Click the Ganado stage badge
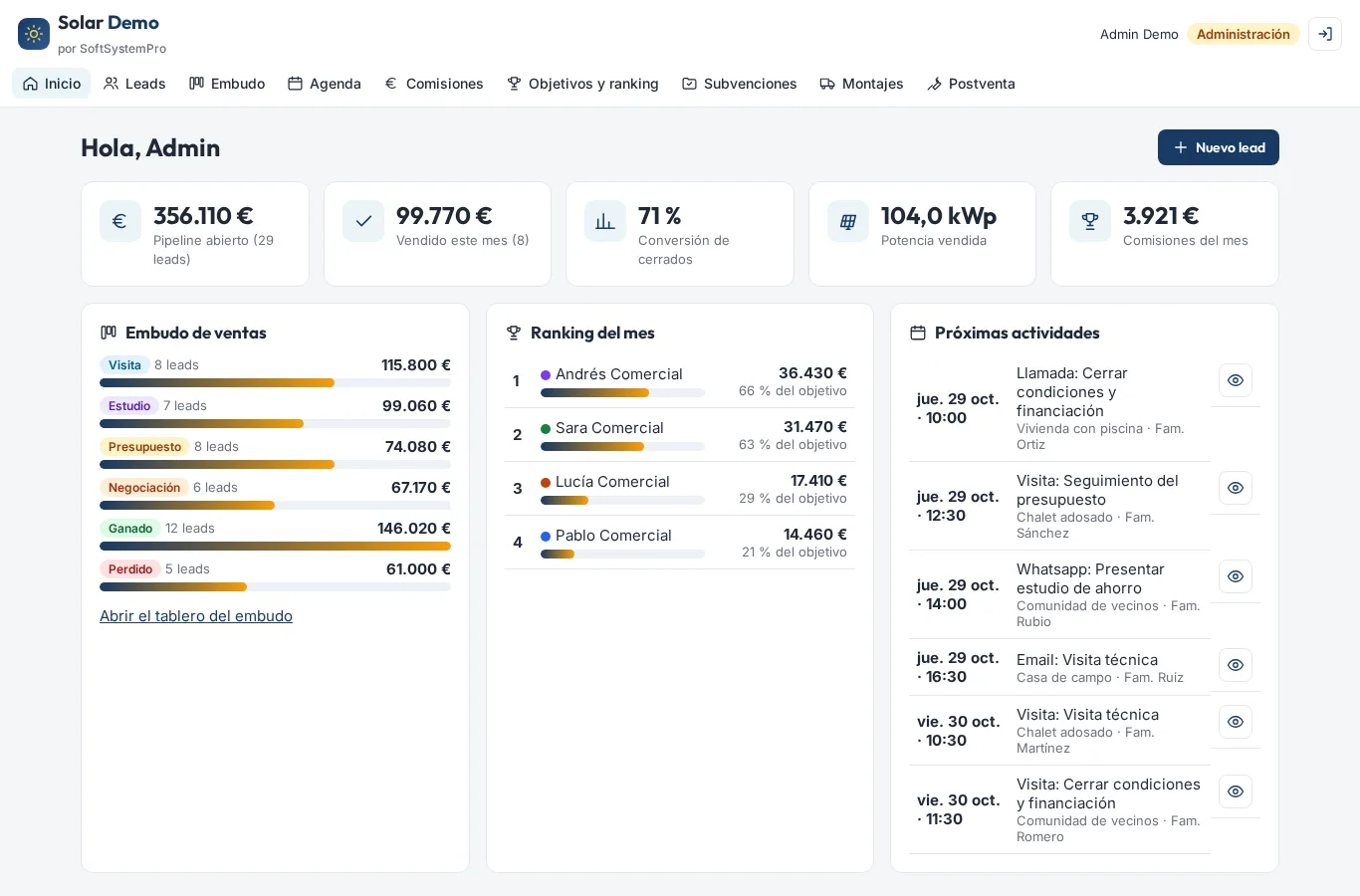This screenshot has height=896, width=1360. point(130,529)
